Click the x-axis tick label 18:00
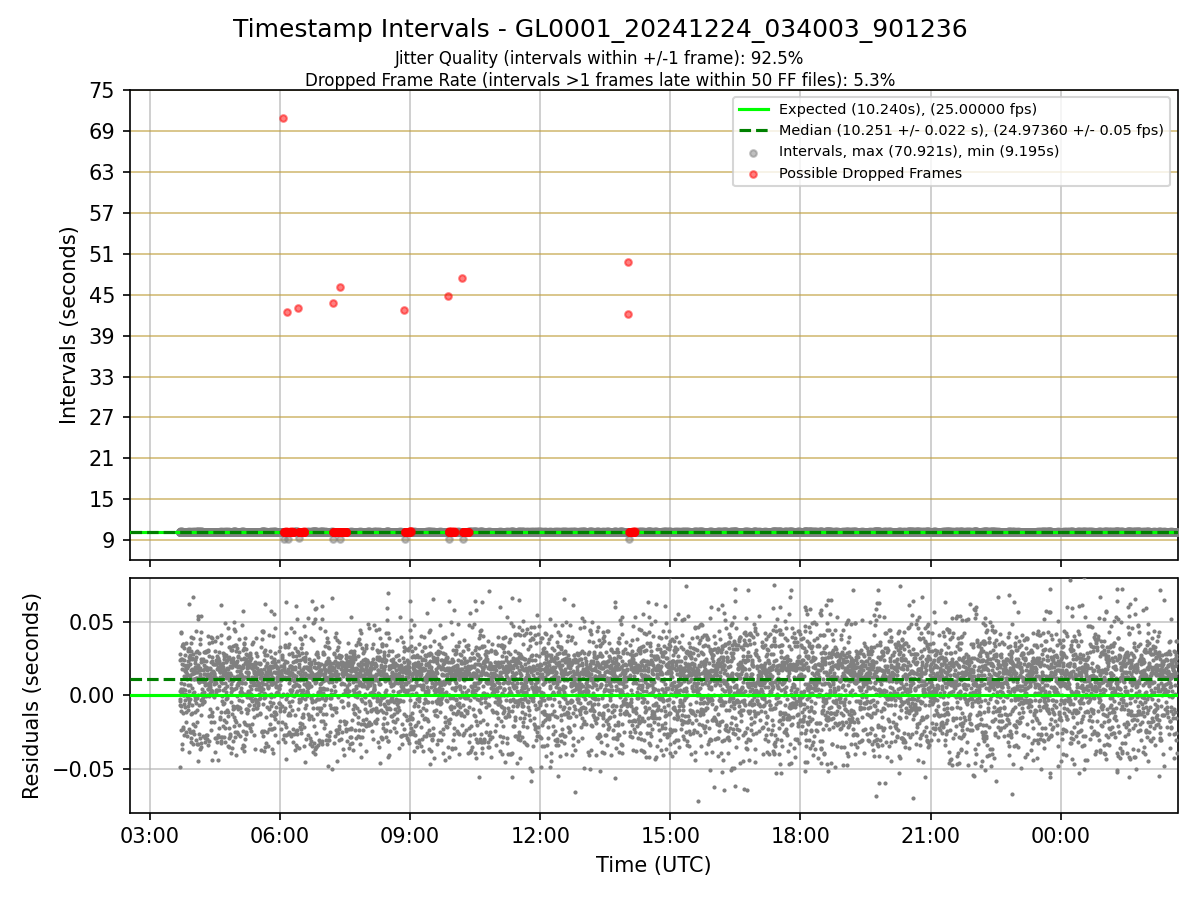1200x900 pixels. tap(800, 836)
